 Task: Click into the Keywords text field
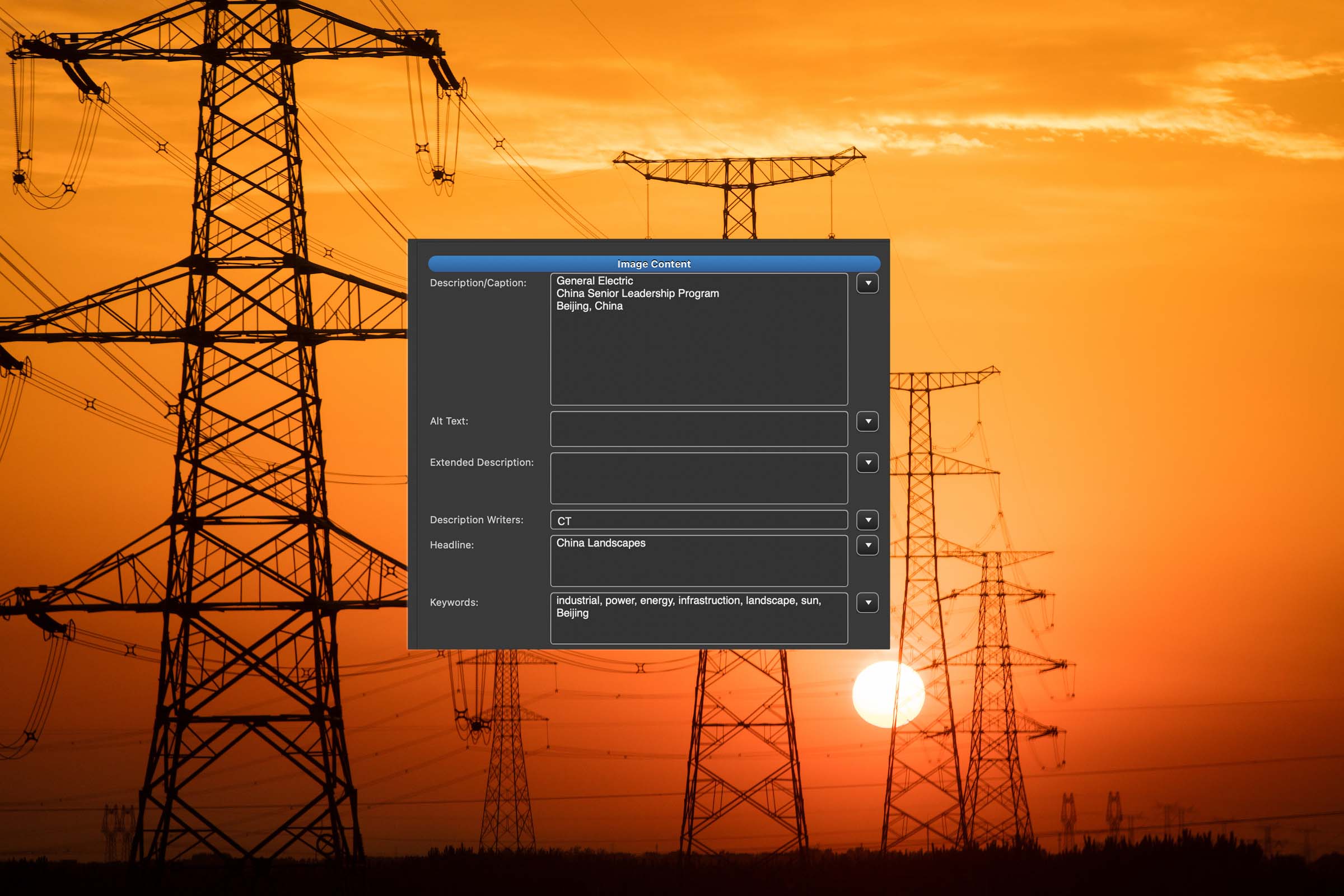point(698,618)
